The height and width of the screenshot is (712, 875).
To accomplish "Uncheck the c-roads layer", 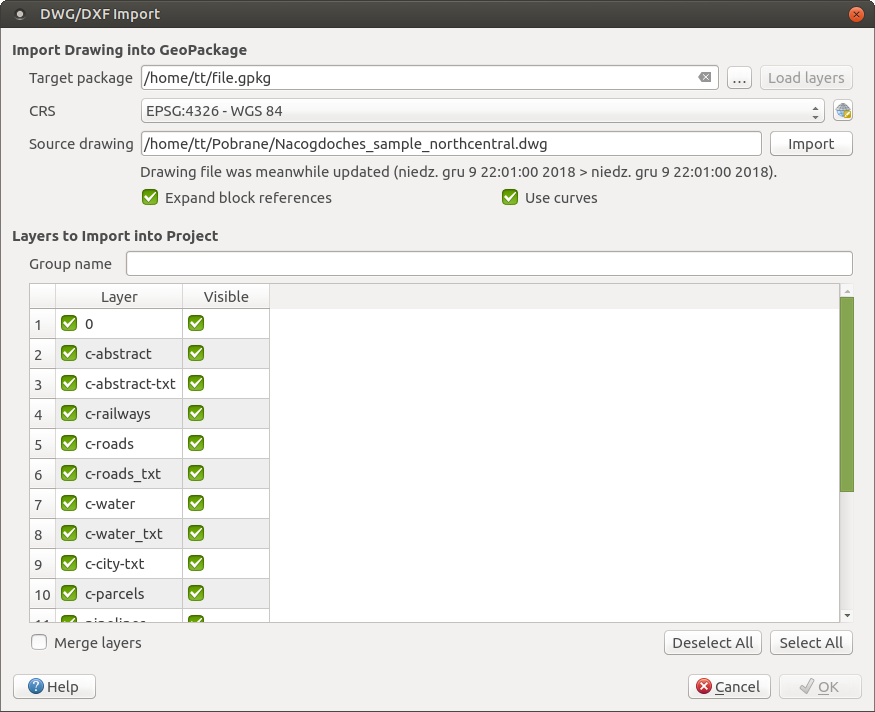I will click(x=68, y=443).
